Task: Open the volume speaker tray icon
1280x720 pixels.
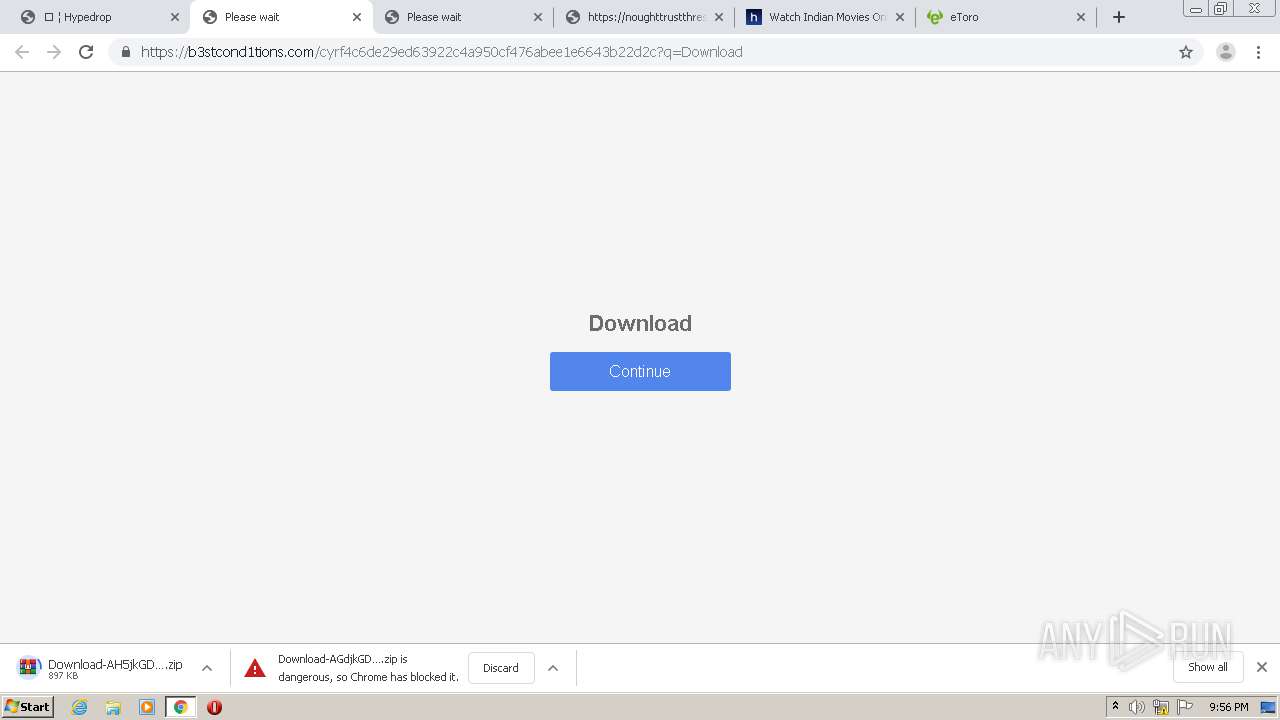Action: click(1137, 707)
